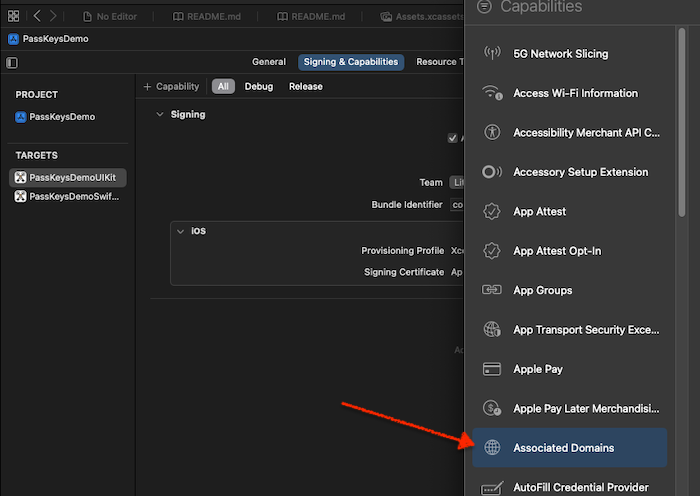This screenshot has width=700, height=496.
Task: Toggle the automatically manage signing checkbox
Action: [x=453, y=139]
